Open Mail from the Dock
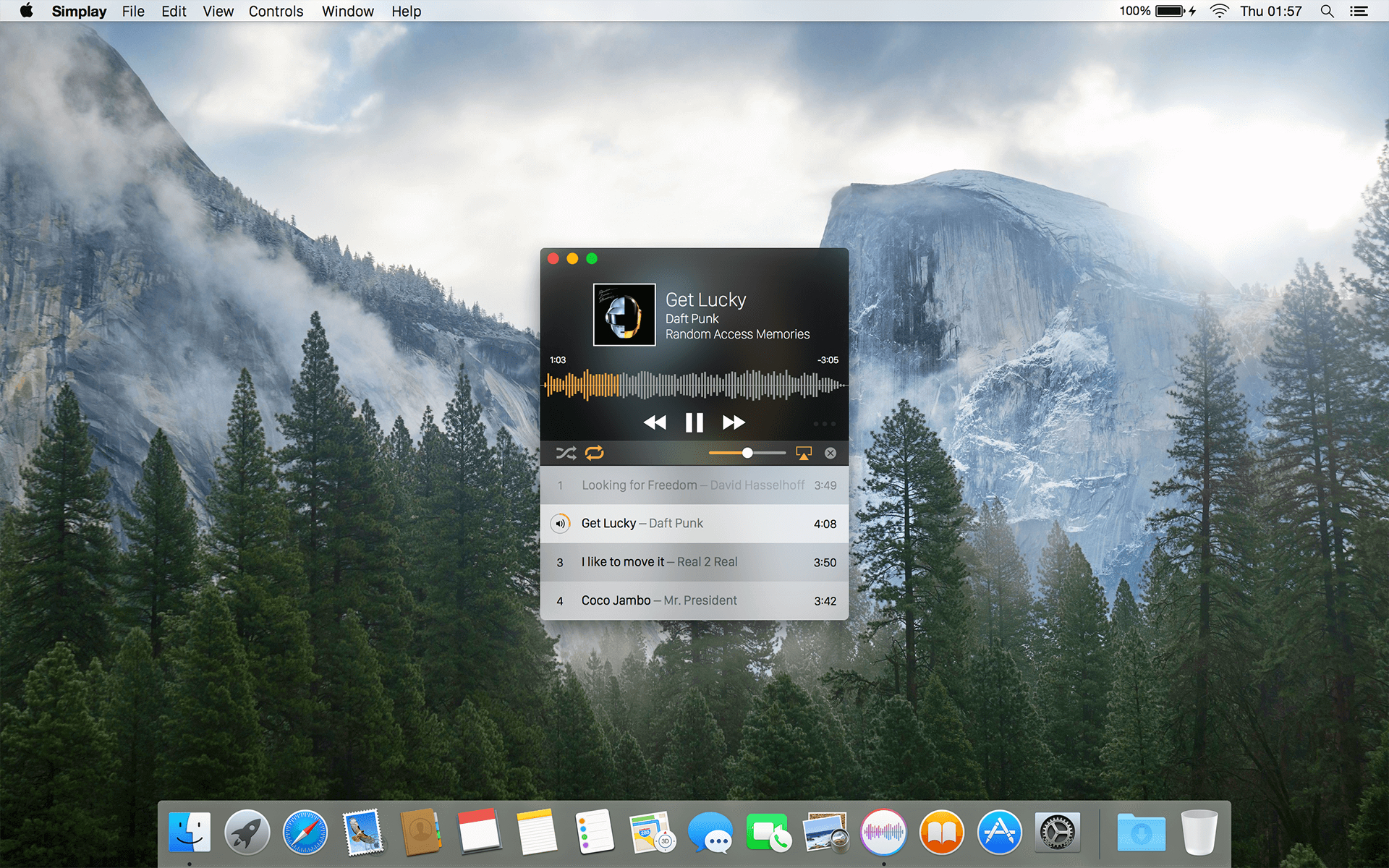The height and width of the screenshot is (868, 1389). coord(363,833)
